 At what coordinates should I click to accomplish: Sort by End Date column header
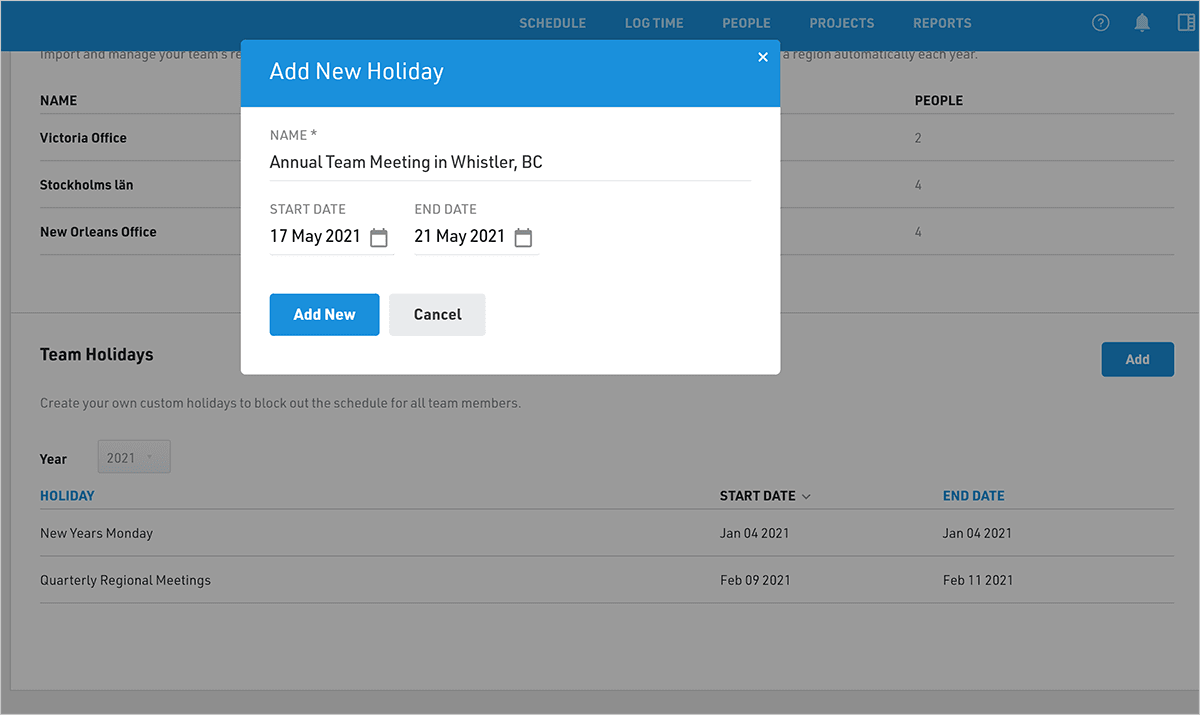[x=973, y=496]
